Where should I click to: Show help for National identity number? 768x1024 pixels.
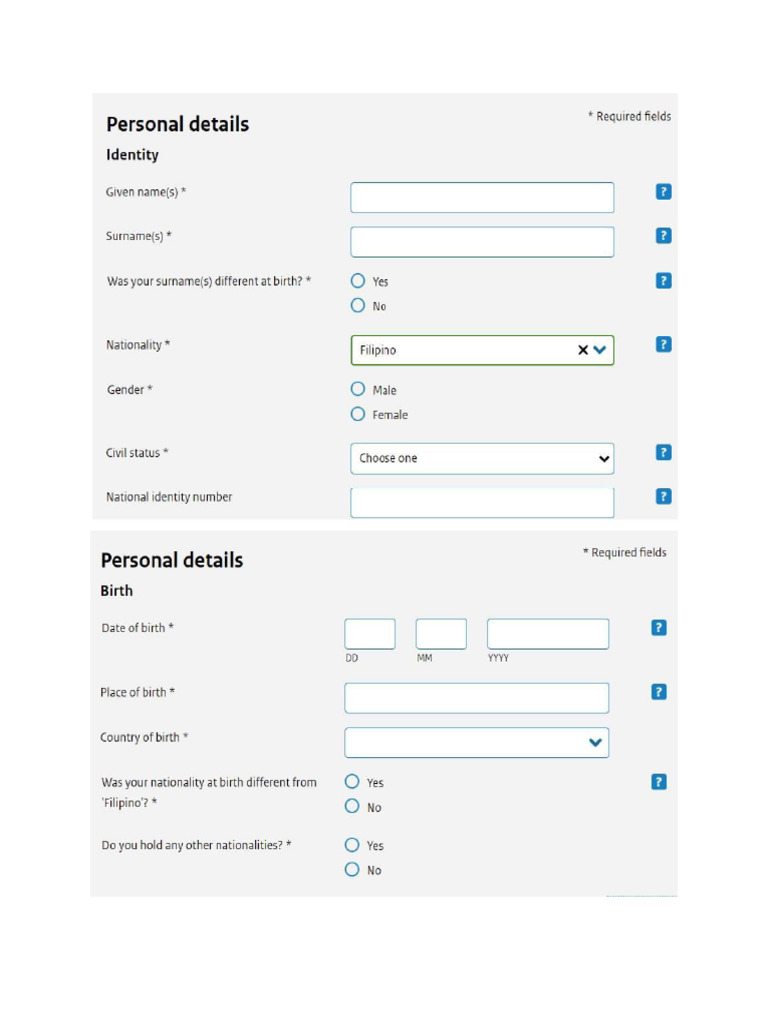[663, 496]
